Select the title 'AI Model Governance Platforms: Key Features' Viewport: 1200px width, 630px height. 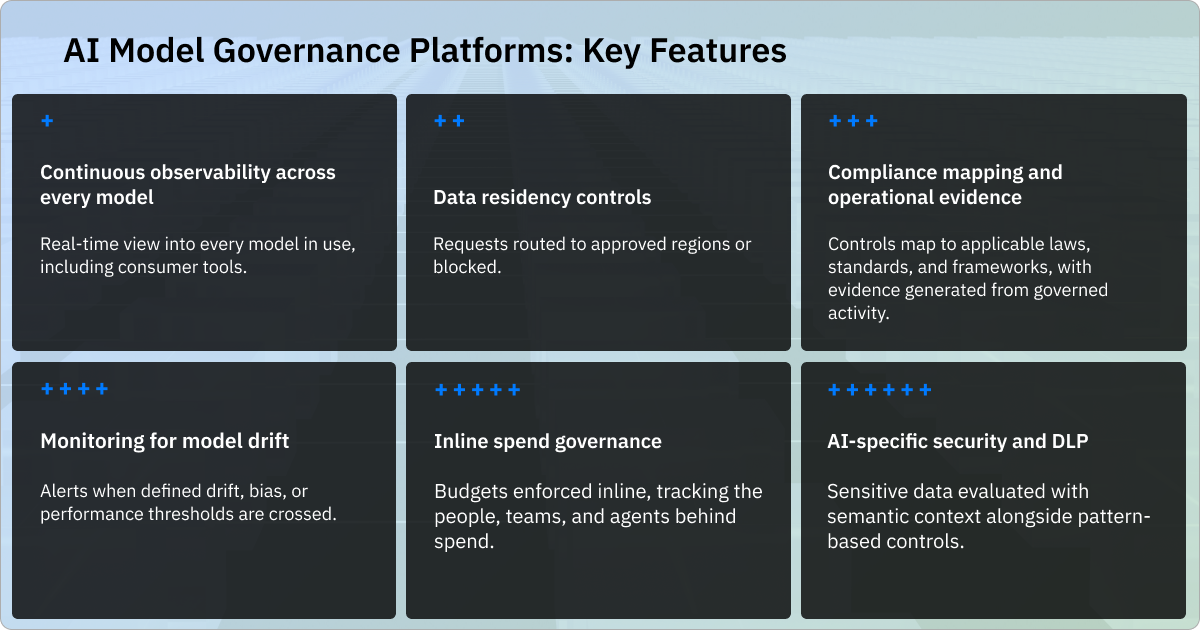tap(425, 51)
